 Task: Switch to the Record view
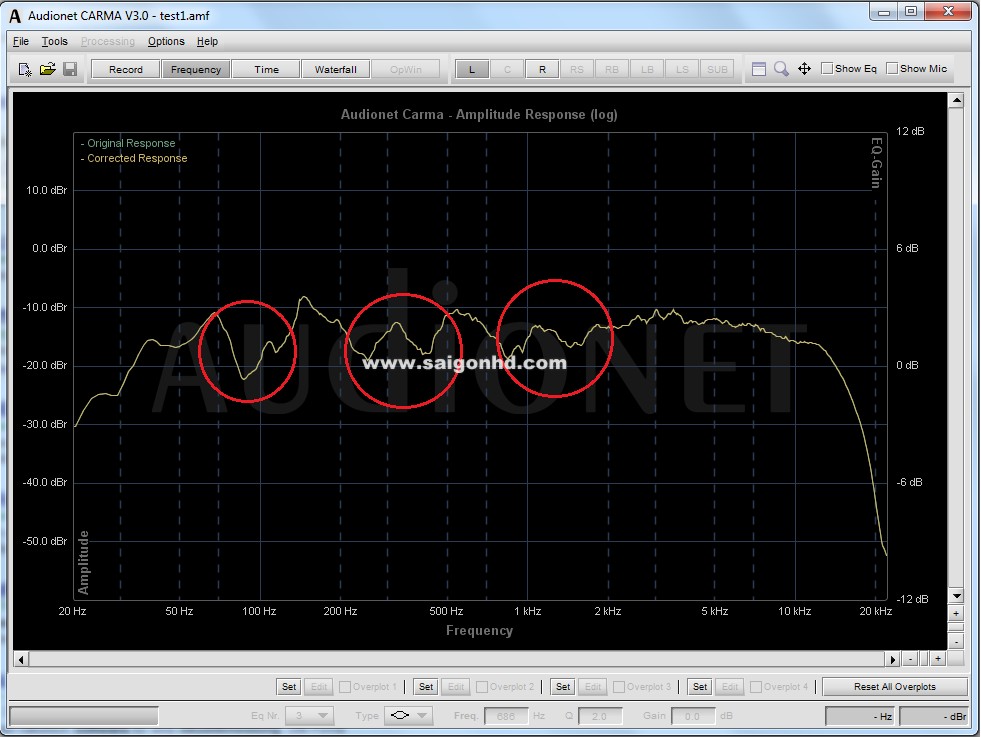(x=126, y=69)
